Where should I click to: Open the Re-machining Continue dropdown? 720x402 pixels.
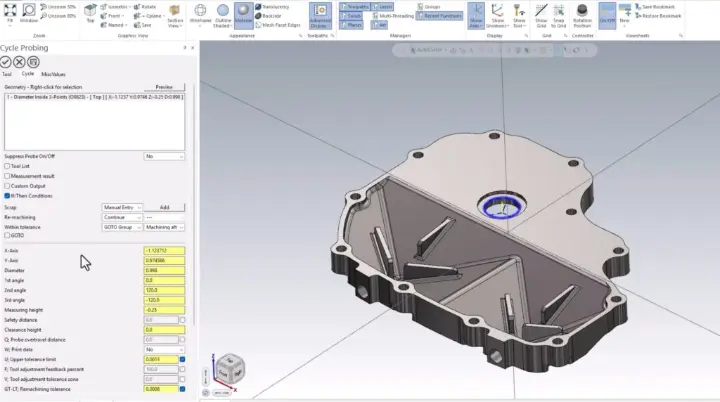122,217
